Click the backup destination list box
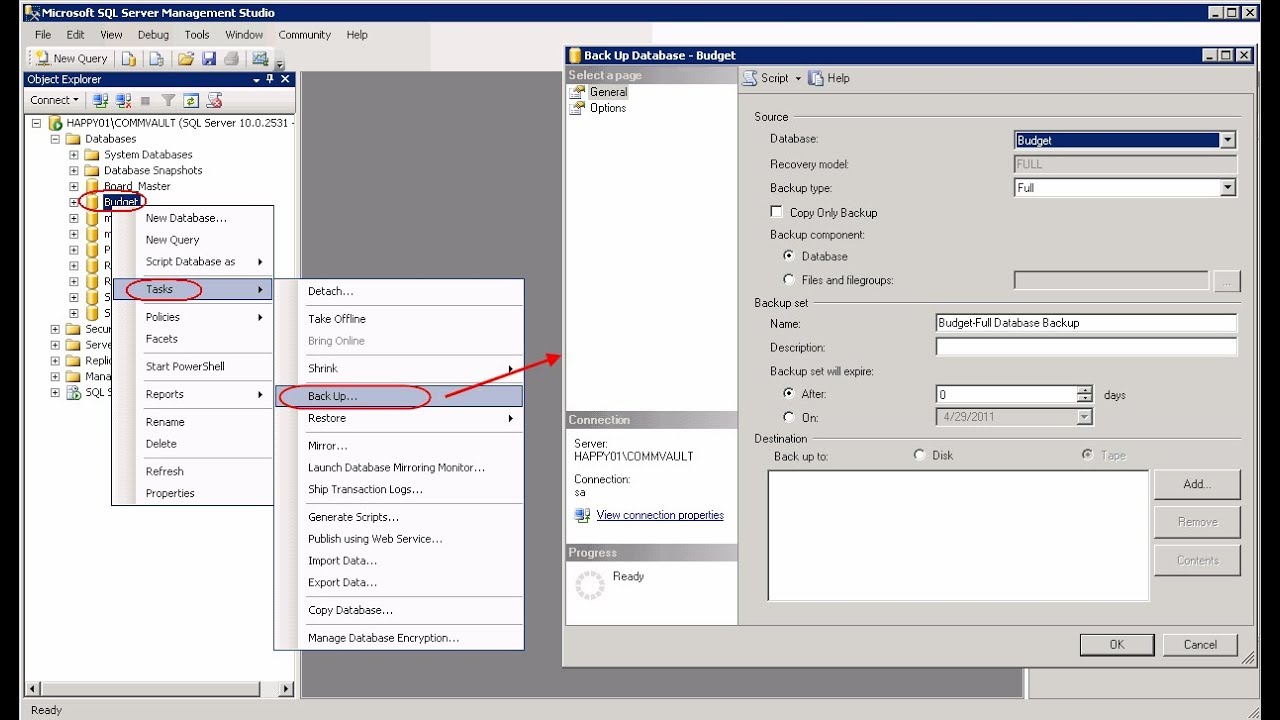Screen dimensions: 1280x720 click(958, 536)
